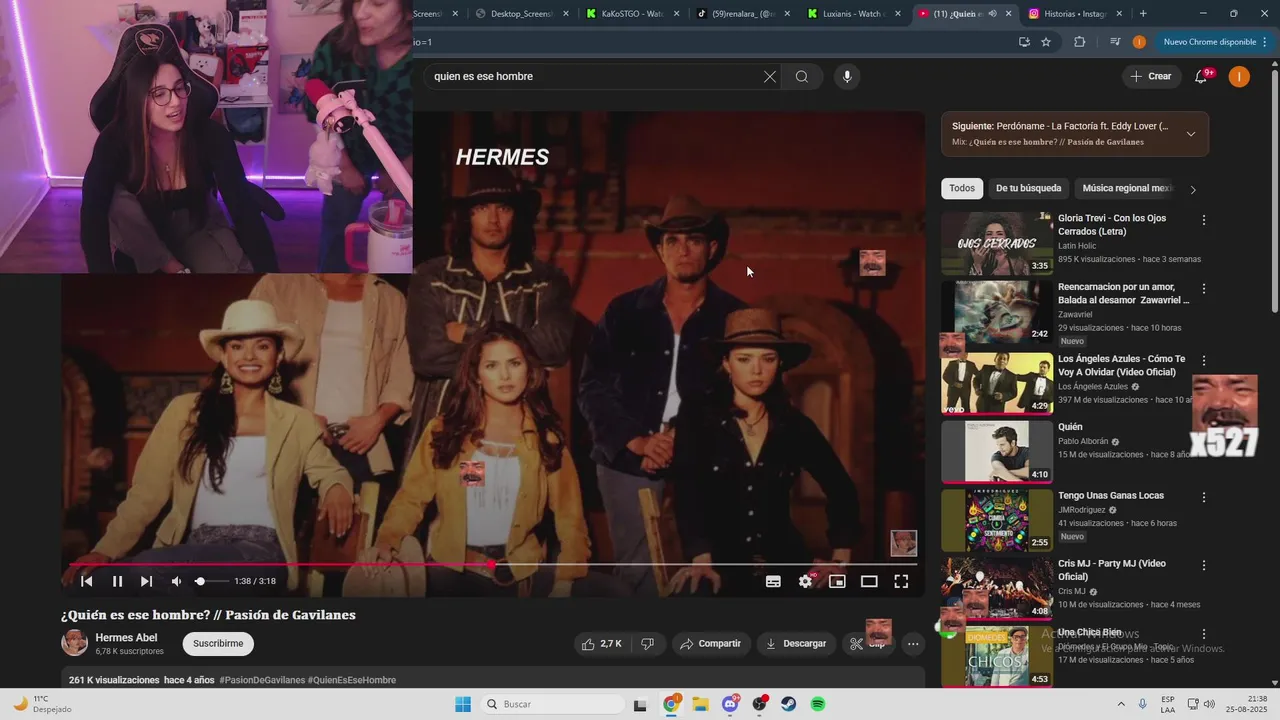Select the Música regional mexicana chip
This screenshot has height=720, width=1280.
click(x=1127, y=188)
